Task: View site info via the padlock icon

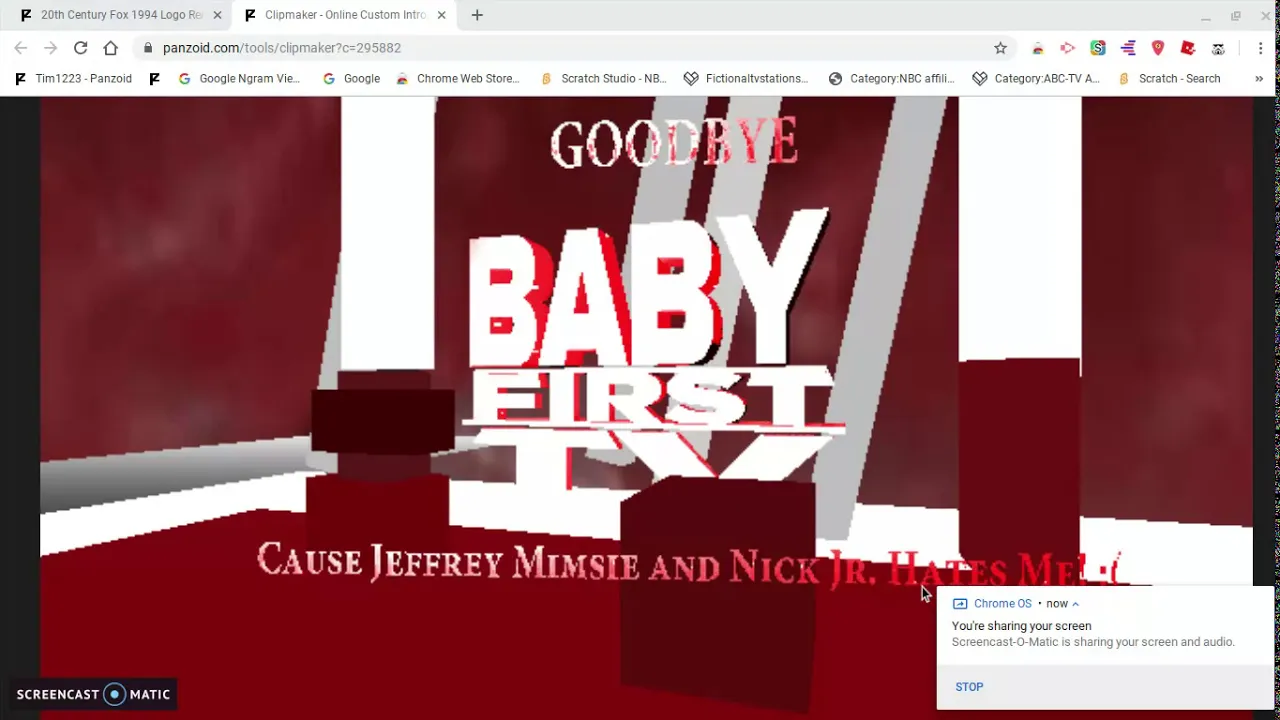Action: point(148,48)
